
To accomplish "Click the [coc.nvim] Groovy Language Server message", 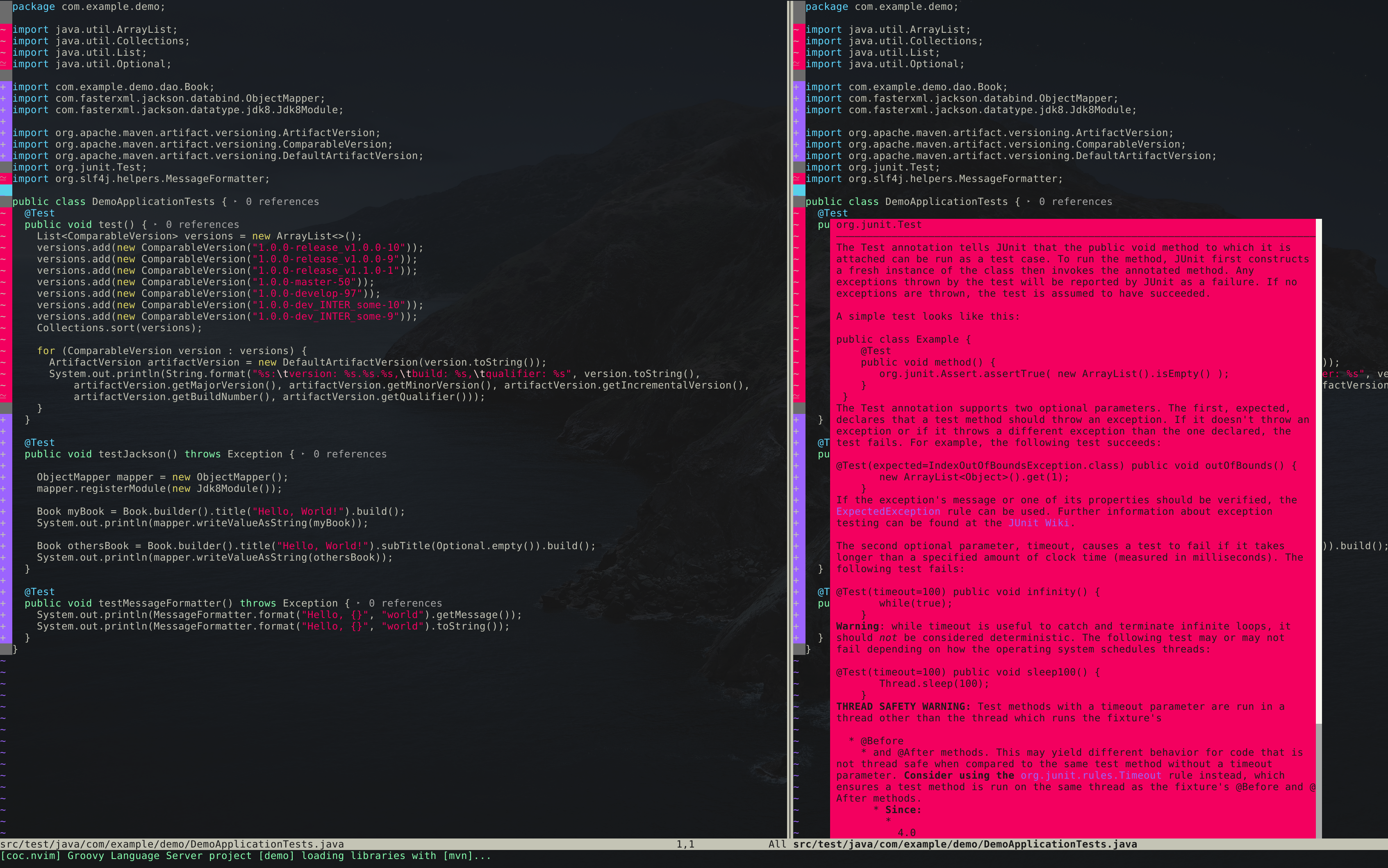I will 246,856.
